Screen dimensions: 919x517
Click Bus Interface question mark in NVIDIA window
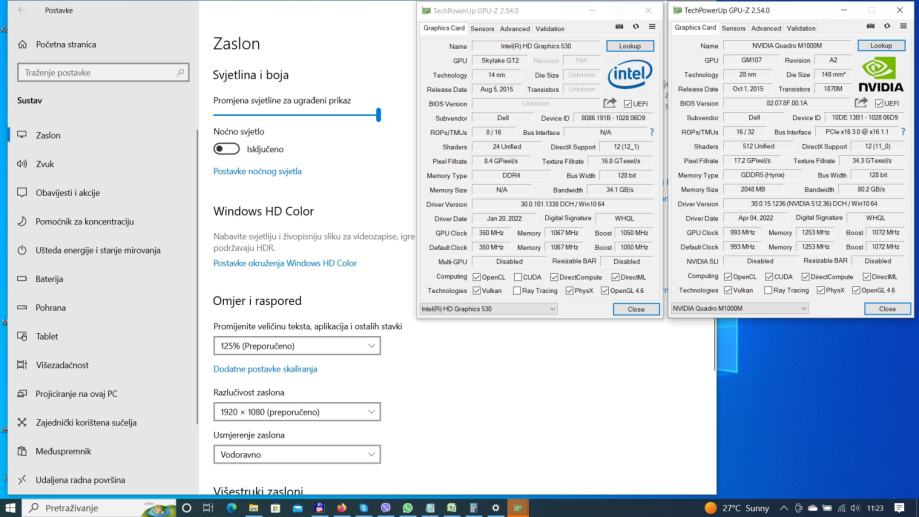pyautogui.click(x=903, y=132)
